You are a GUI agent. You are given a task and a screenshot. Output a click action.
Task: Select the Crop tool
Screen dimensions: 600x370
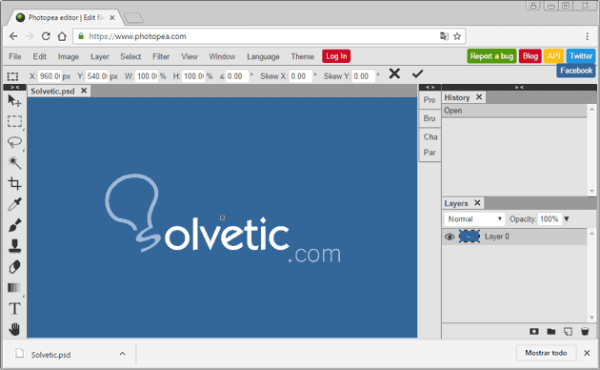[15, 183]
